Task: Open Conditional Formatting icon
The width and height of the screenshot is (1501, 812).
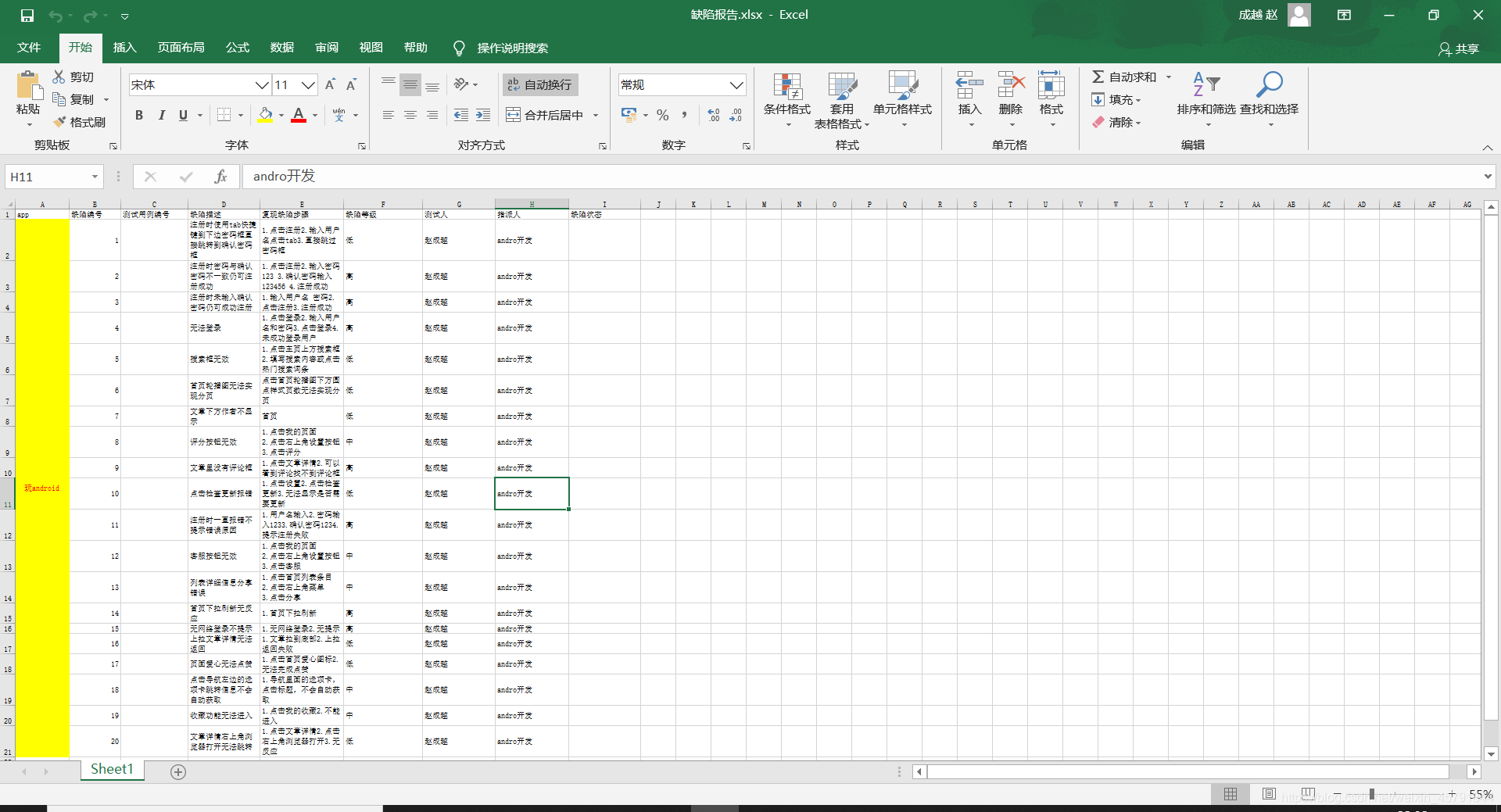Action: (x=787, y=86)
